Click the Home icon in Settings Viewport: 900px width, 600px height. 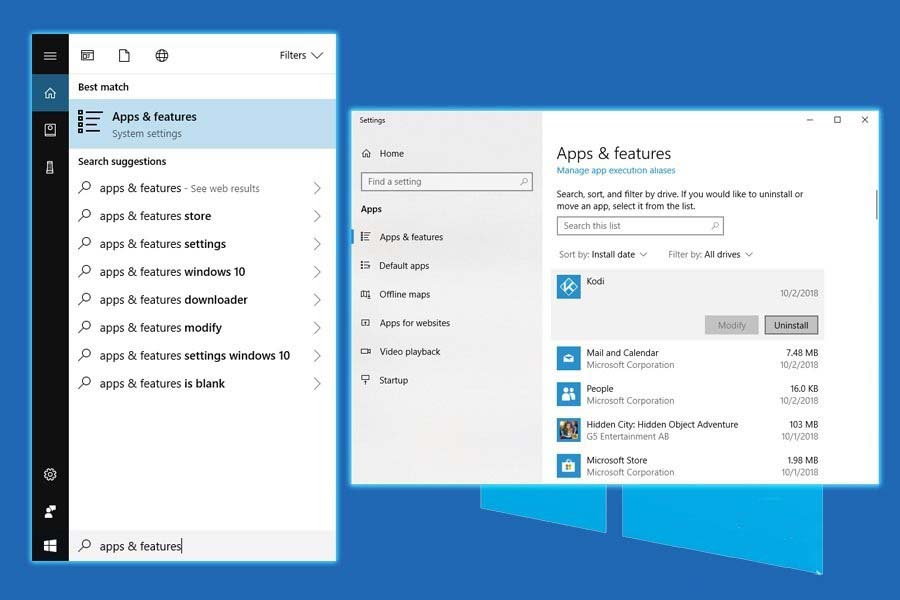click(x=366, y=153)
